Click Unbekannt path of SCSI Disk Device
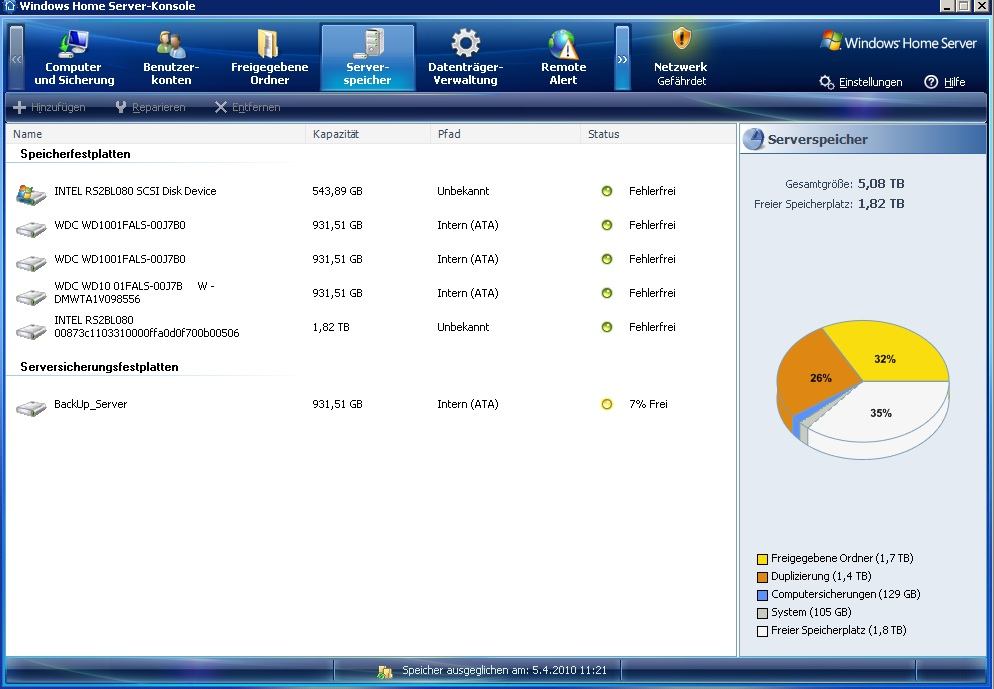The height and width of the screenshot is (689, 994). point(463,191)
